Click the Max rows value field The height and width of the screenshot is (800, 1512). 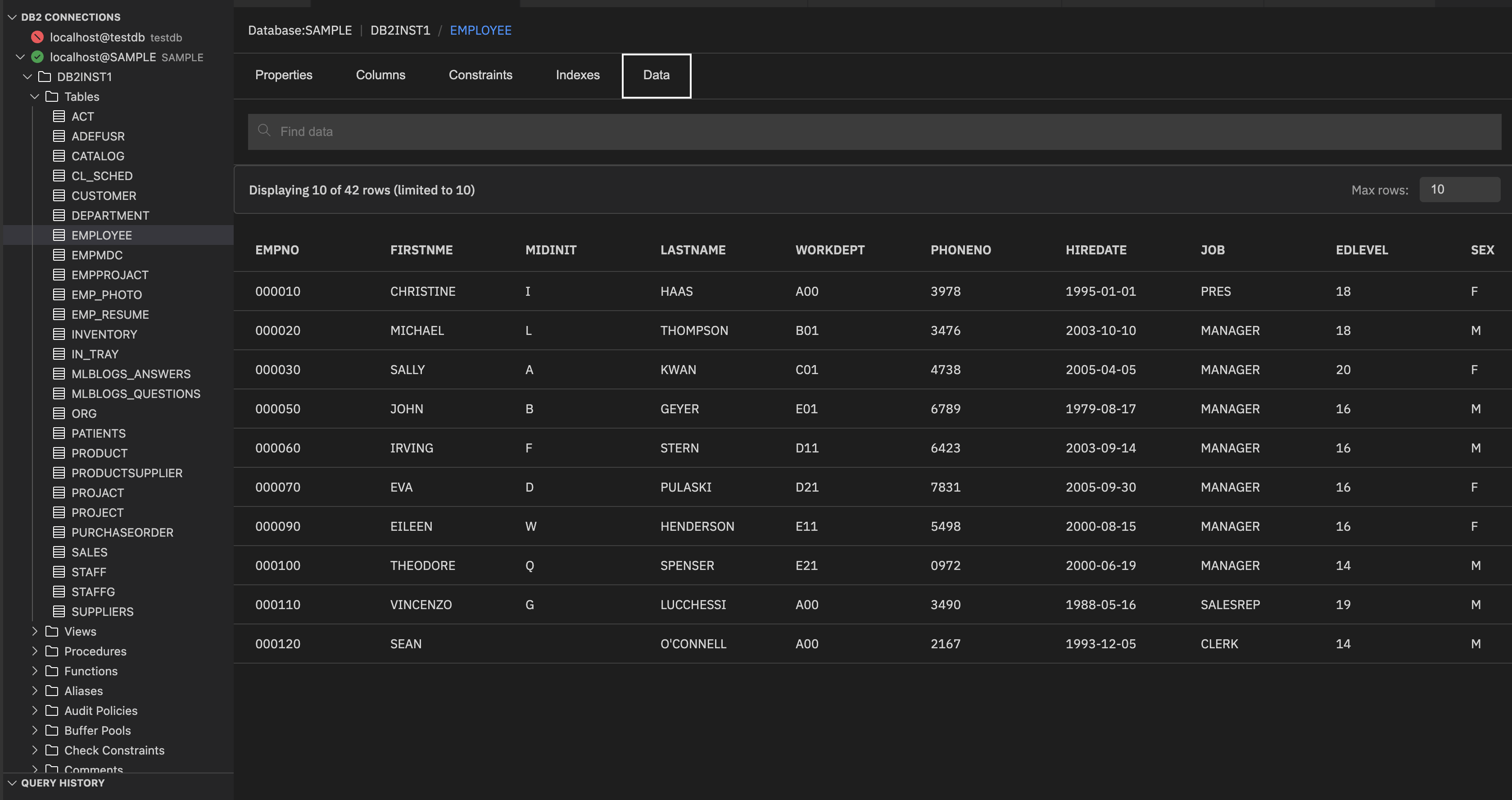1460,189
